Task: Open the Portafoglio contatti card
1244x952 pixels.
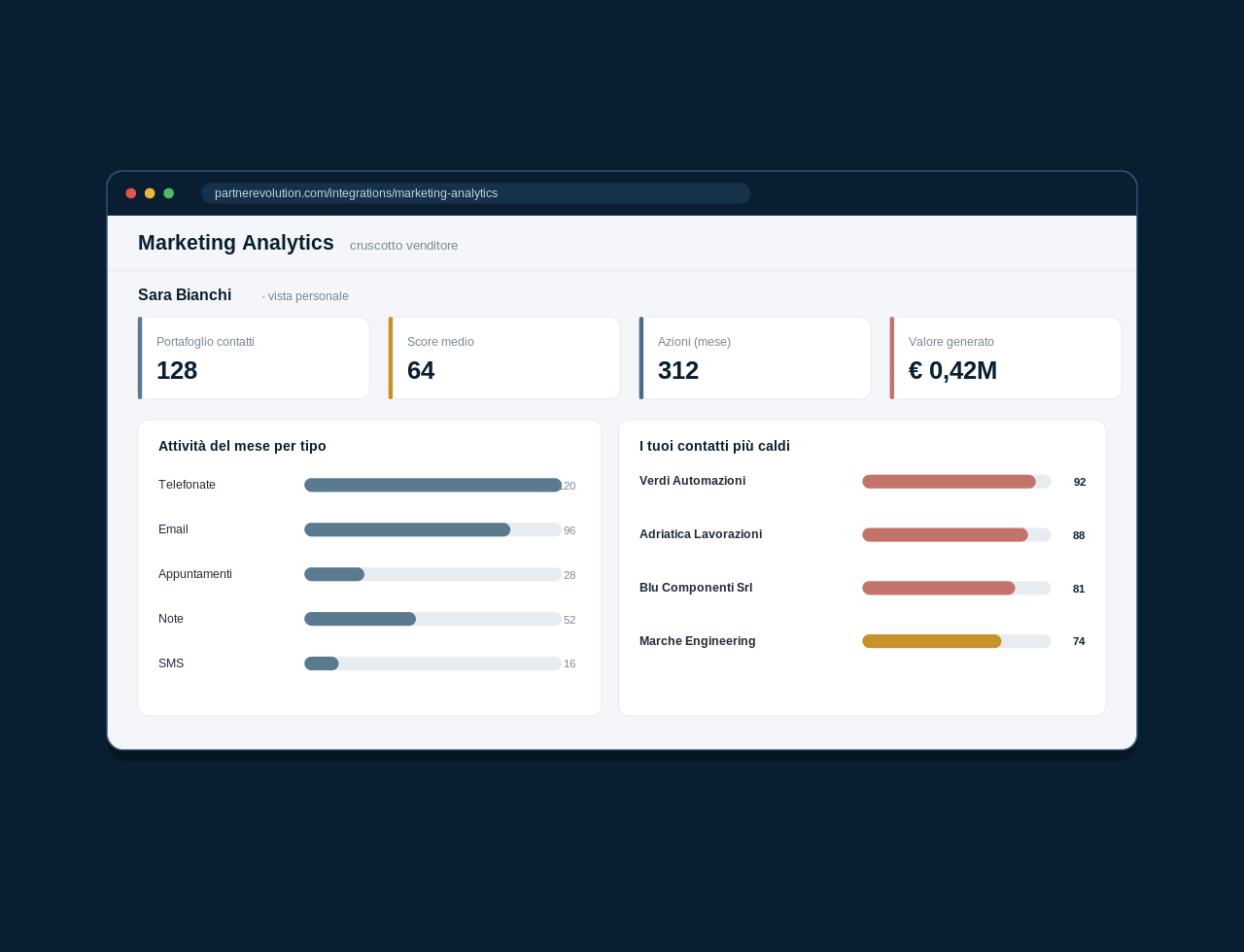Action: tap(254, 357)
